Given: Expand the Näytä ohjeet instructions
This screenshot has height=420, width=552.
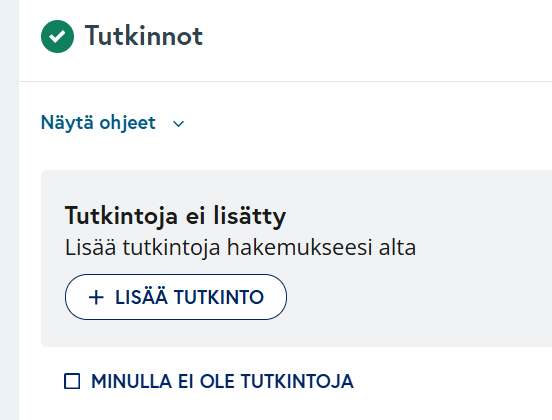Looking at the screenshot, I should coord(113,123).
